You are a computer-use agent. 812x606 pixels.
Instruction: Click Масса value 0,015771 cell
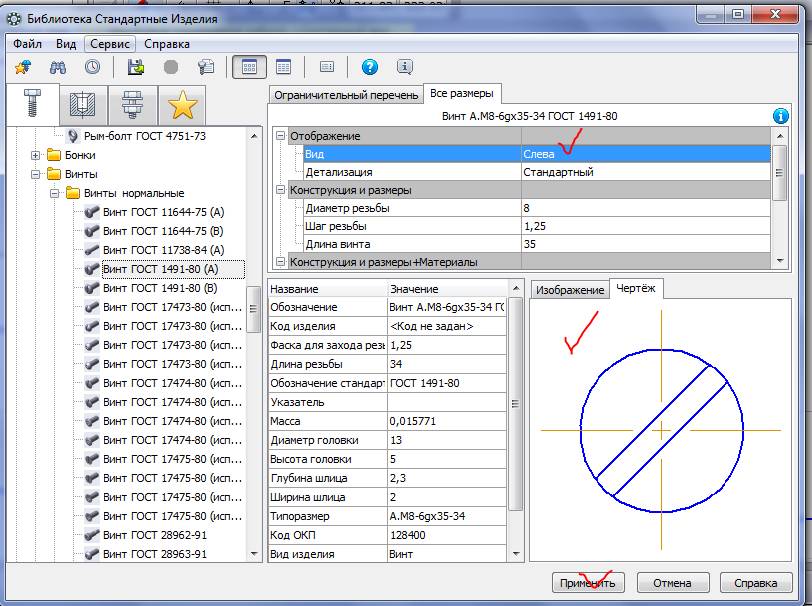[447, 421]
